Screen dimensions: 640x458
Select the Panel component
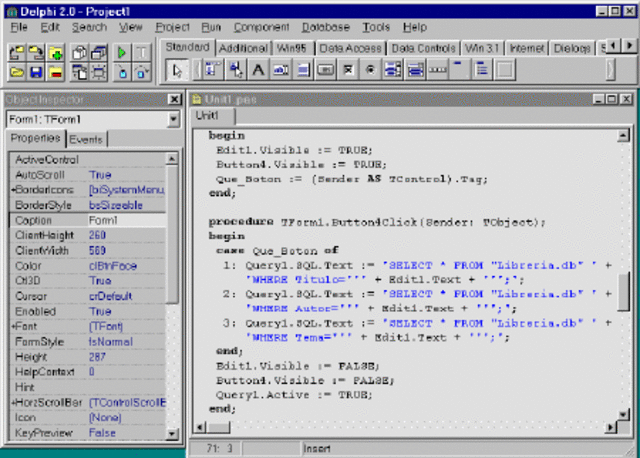(505, 70)
